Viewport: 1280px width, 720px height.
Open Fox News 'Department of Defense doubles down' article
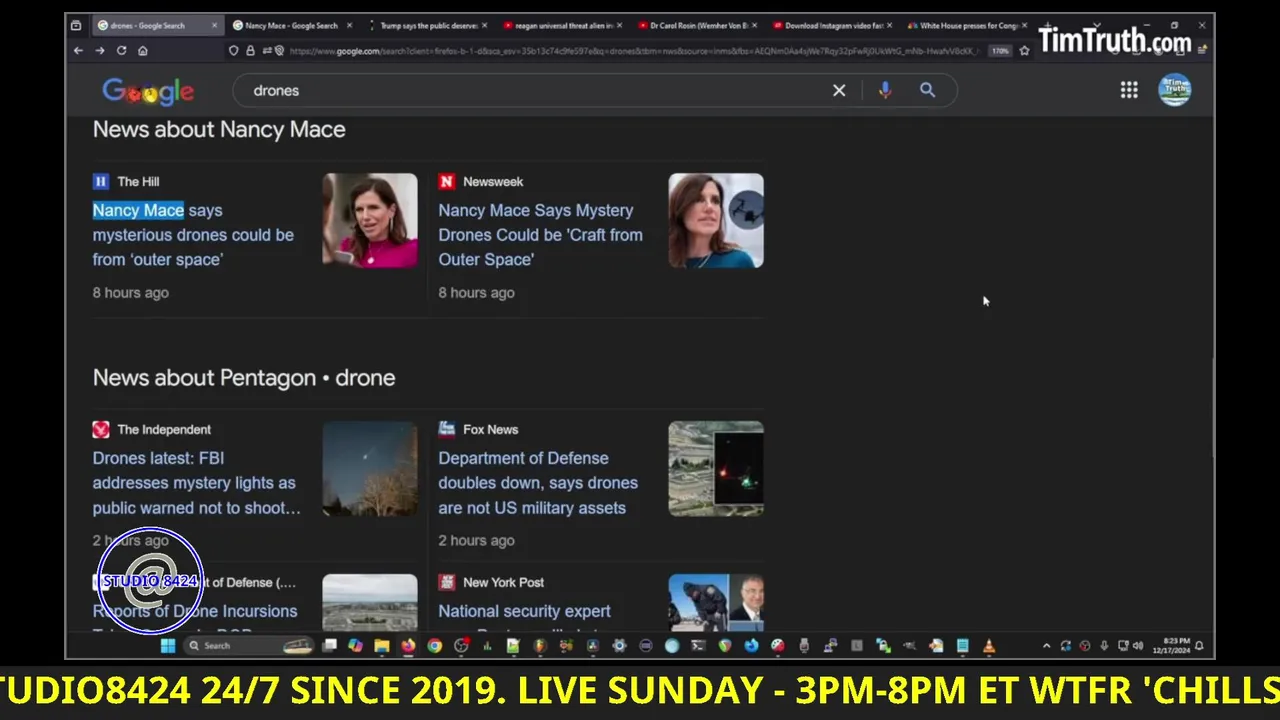point(538,483)
